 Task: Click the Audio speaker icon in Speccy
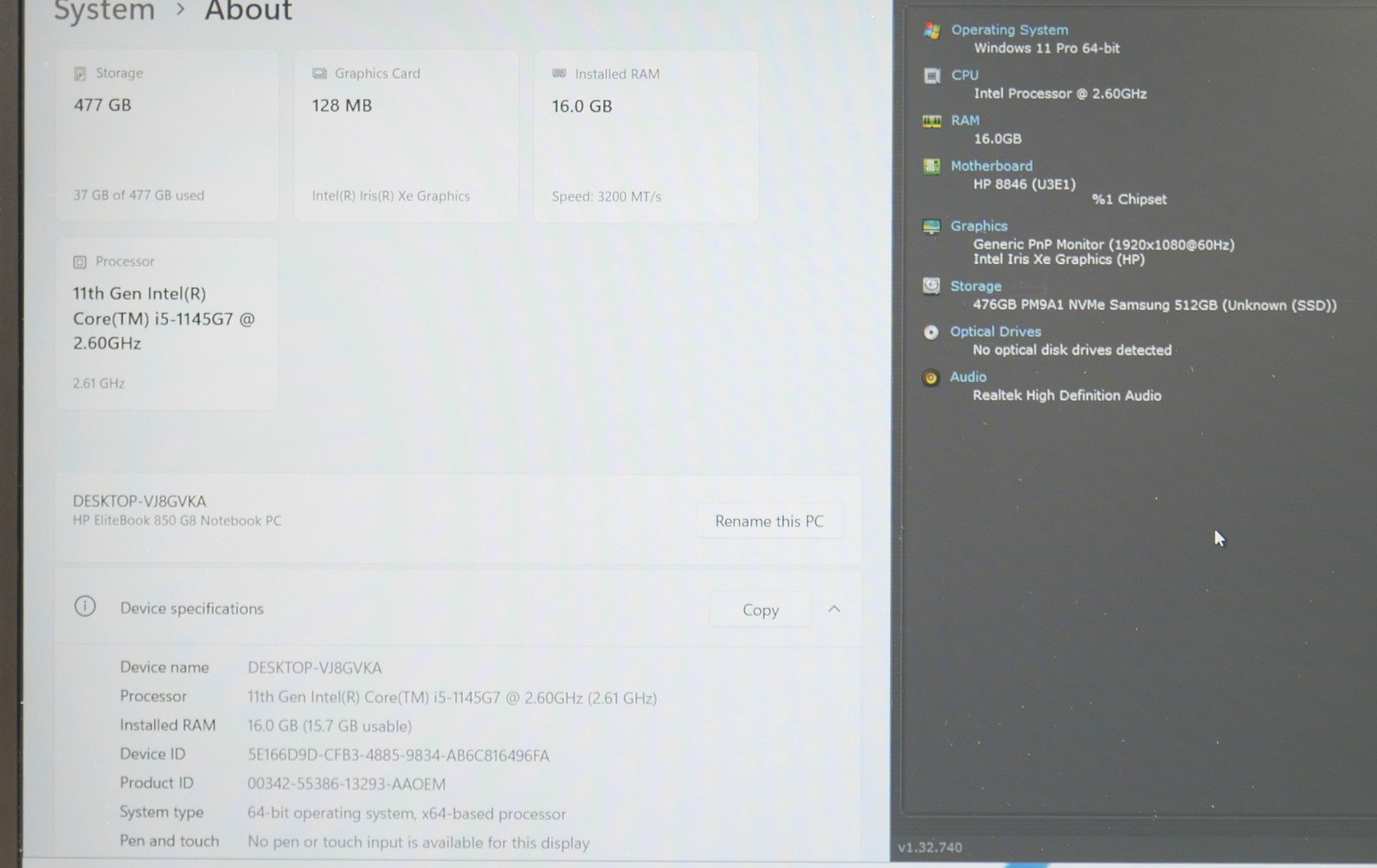click(930, 378)
